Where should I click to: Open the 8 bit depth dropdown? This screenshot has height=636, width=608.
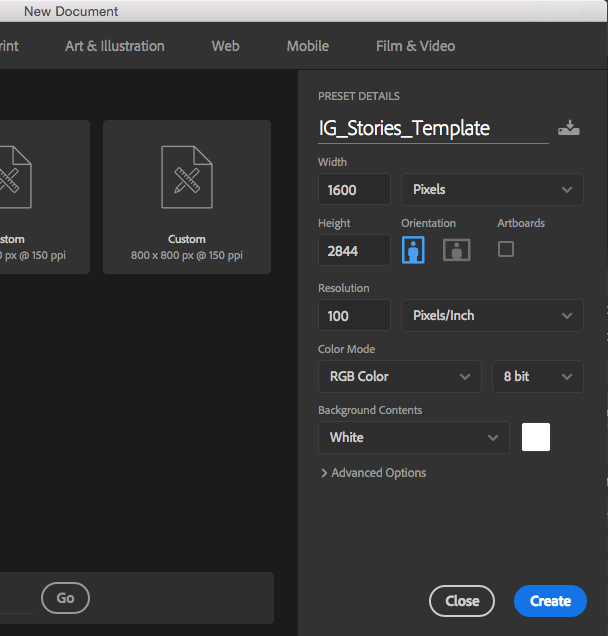[537, 376]
